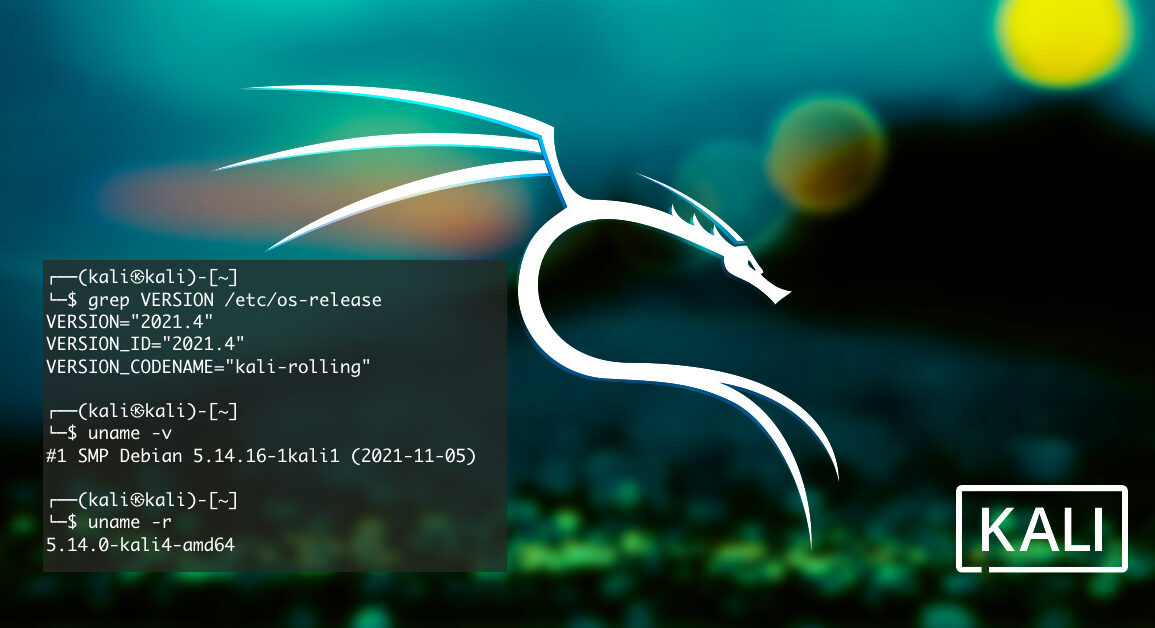Select the '5.14.0-kali4-amd64' kernel output
Viewport: 1155px width, 628px height.
pyautogui.click(x=140, y=545)
